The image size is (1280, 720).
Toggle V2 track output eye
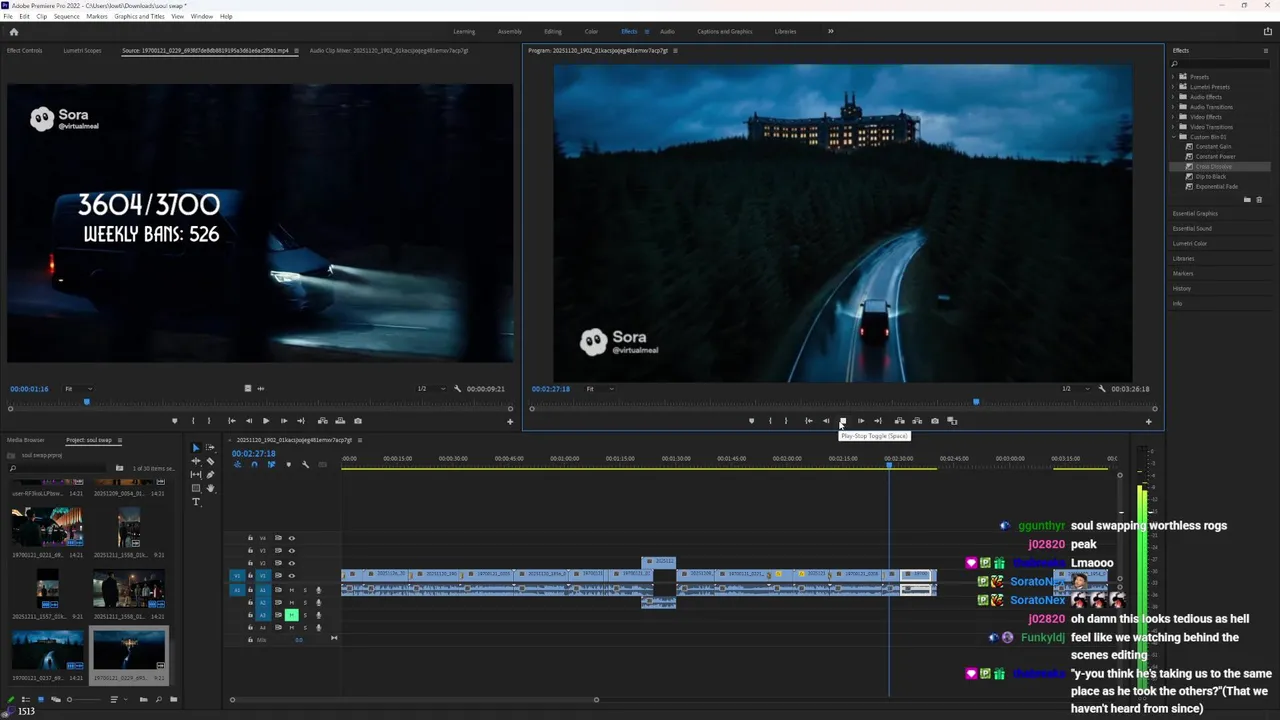pos(292,563)
